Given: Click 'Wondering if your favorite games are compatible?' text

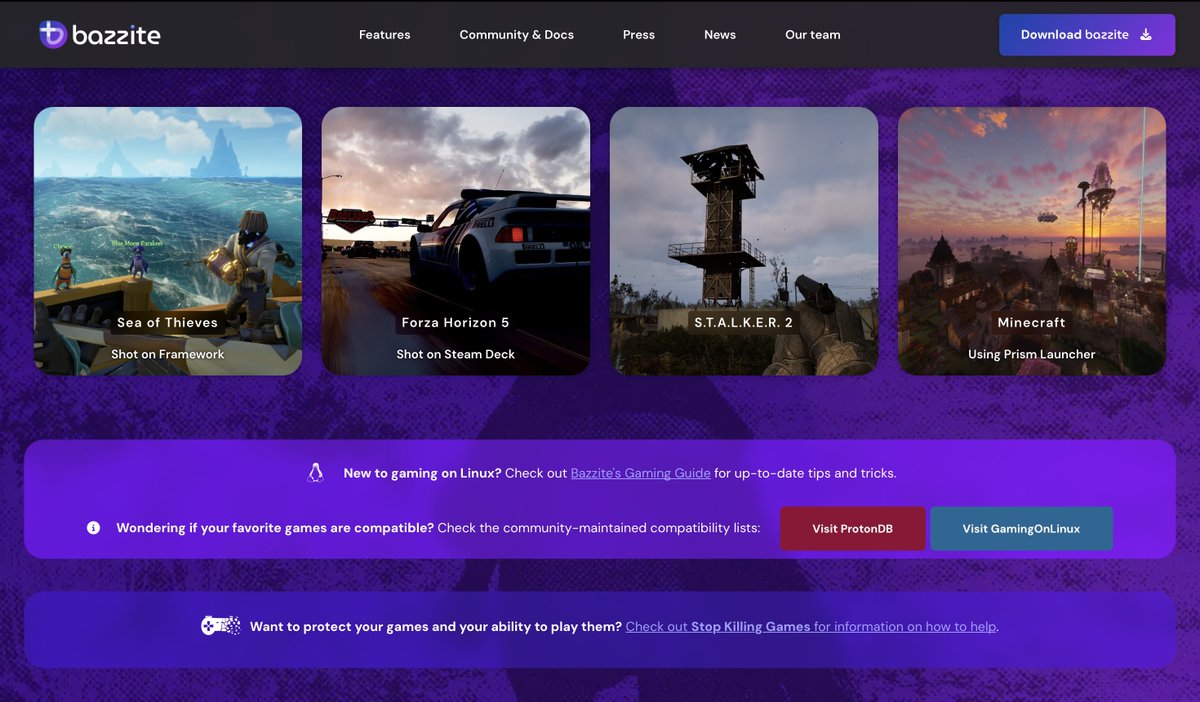Looking at the screenshot, I should tap(275, 528).
